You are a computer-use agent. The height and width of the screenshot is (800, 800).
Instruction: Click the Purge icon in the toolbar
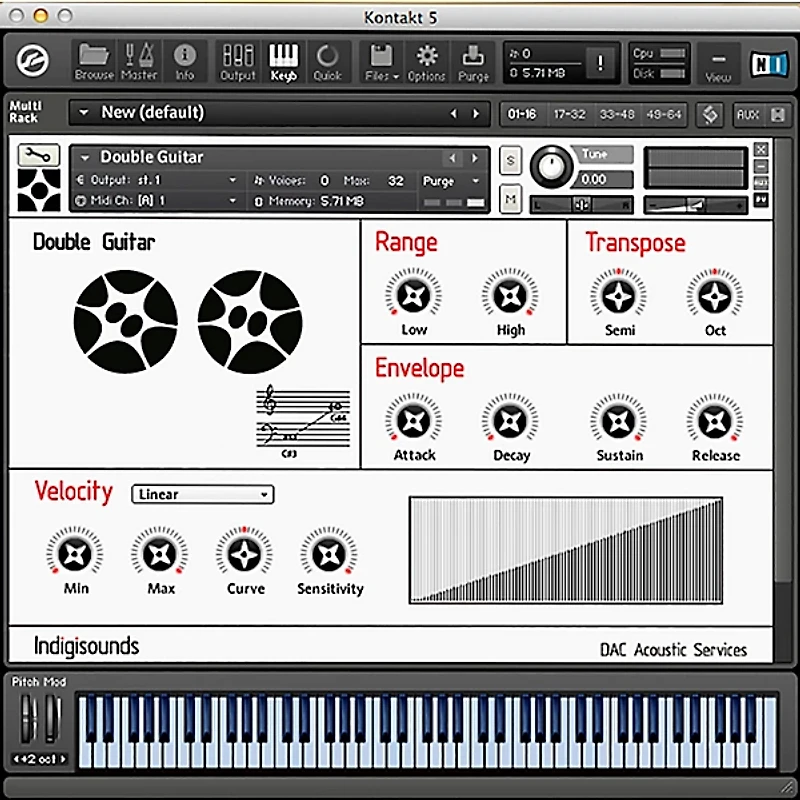point(472,60)
